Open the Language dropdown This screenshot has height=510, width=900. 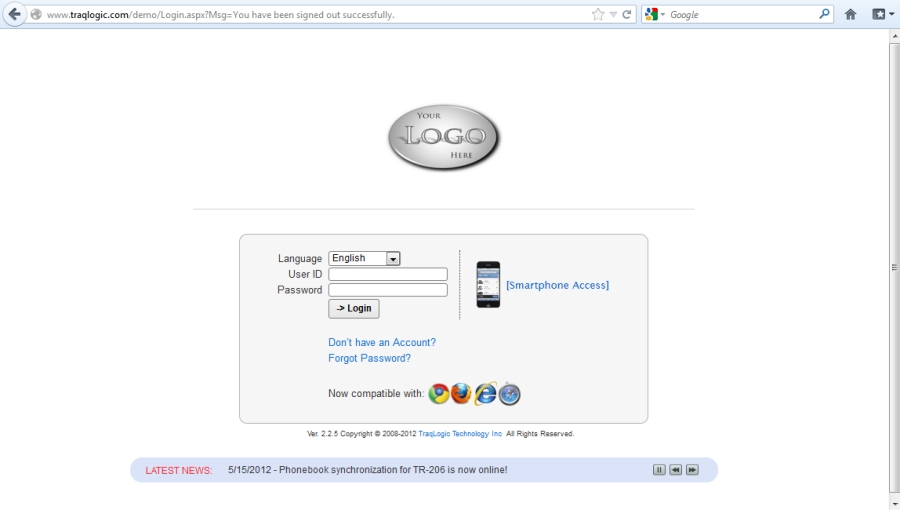coord(393,258)
